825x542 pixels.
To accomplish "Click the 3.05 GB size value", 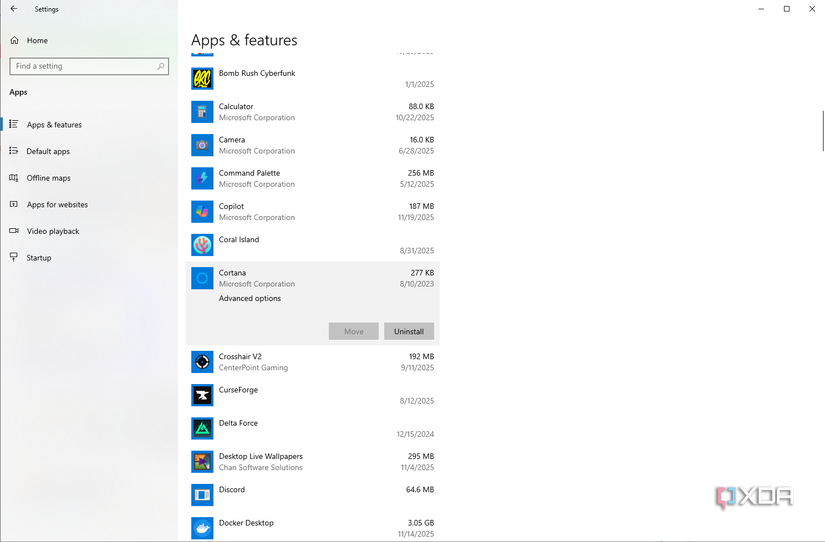I will (421, 523).
